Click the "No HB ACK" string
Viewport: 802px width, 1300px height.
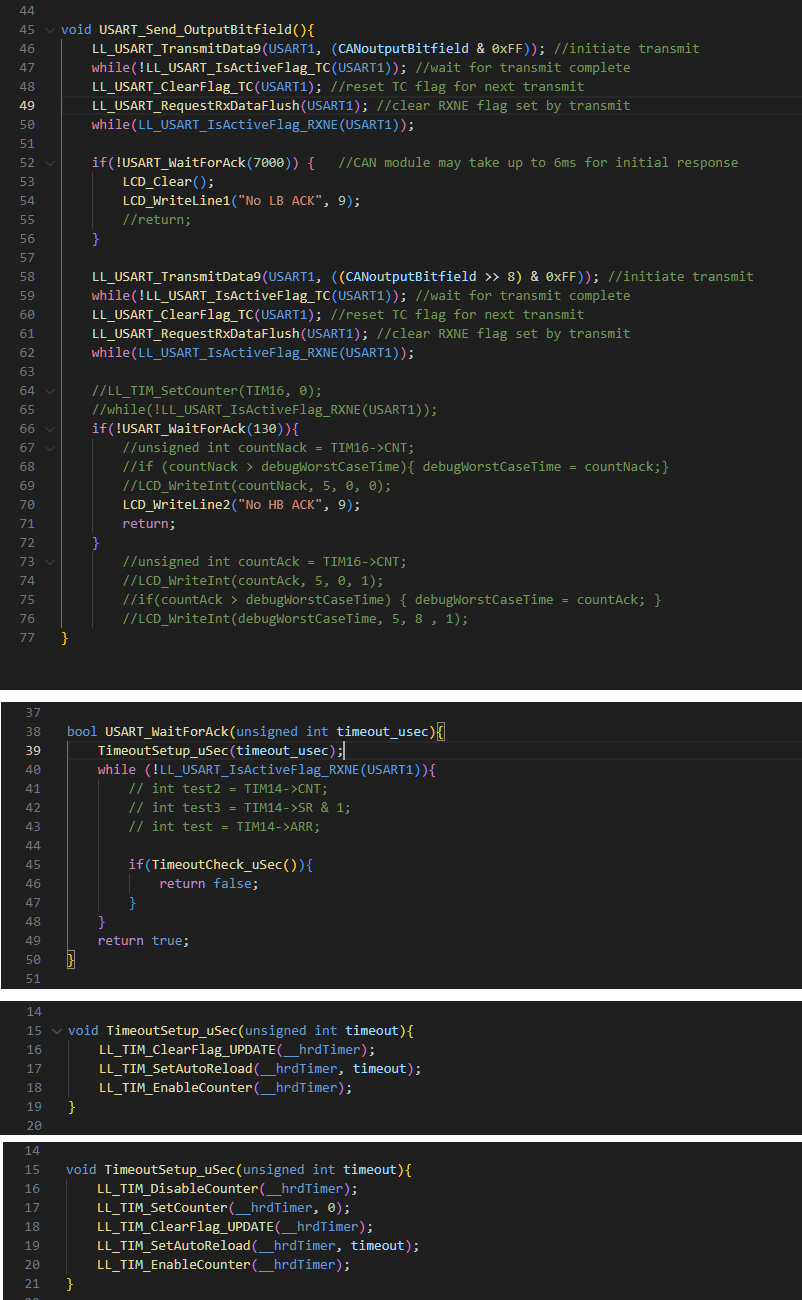click(285, 505)
